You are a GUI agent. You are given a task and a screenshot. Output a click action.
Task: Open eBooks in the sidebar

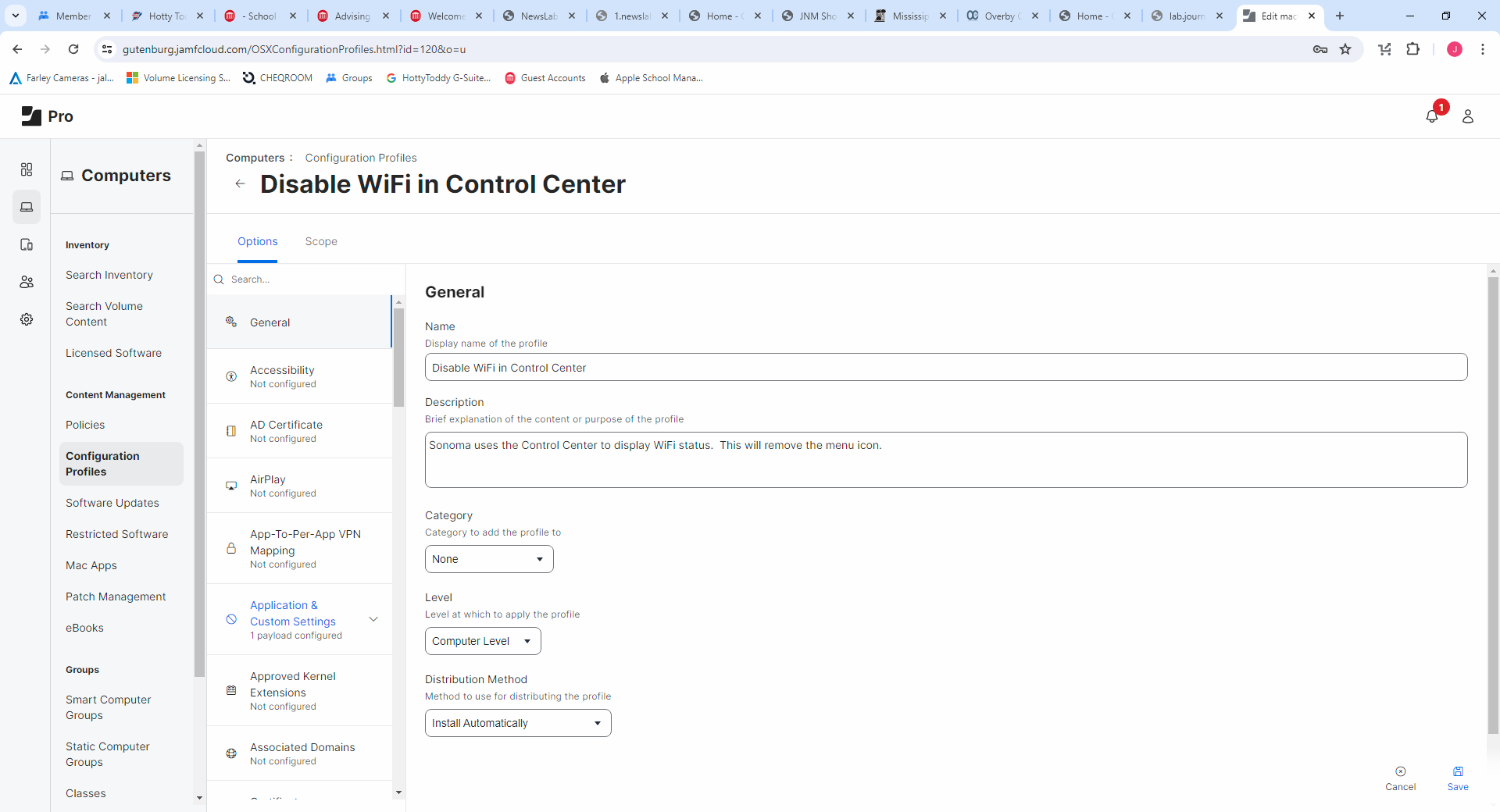point(84,628)
